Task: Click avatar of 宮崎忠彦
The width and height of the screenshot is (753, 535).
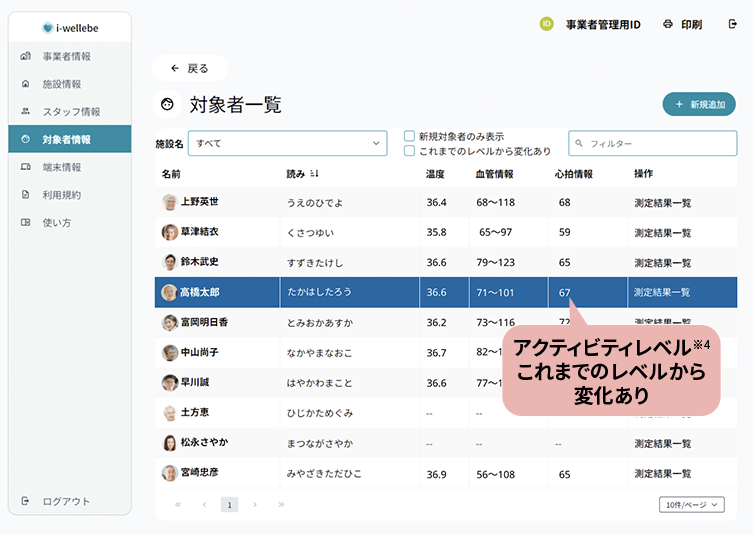Action: [170, 473]
